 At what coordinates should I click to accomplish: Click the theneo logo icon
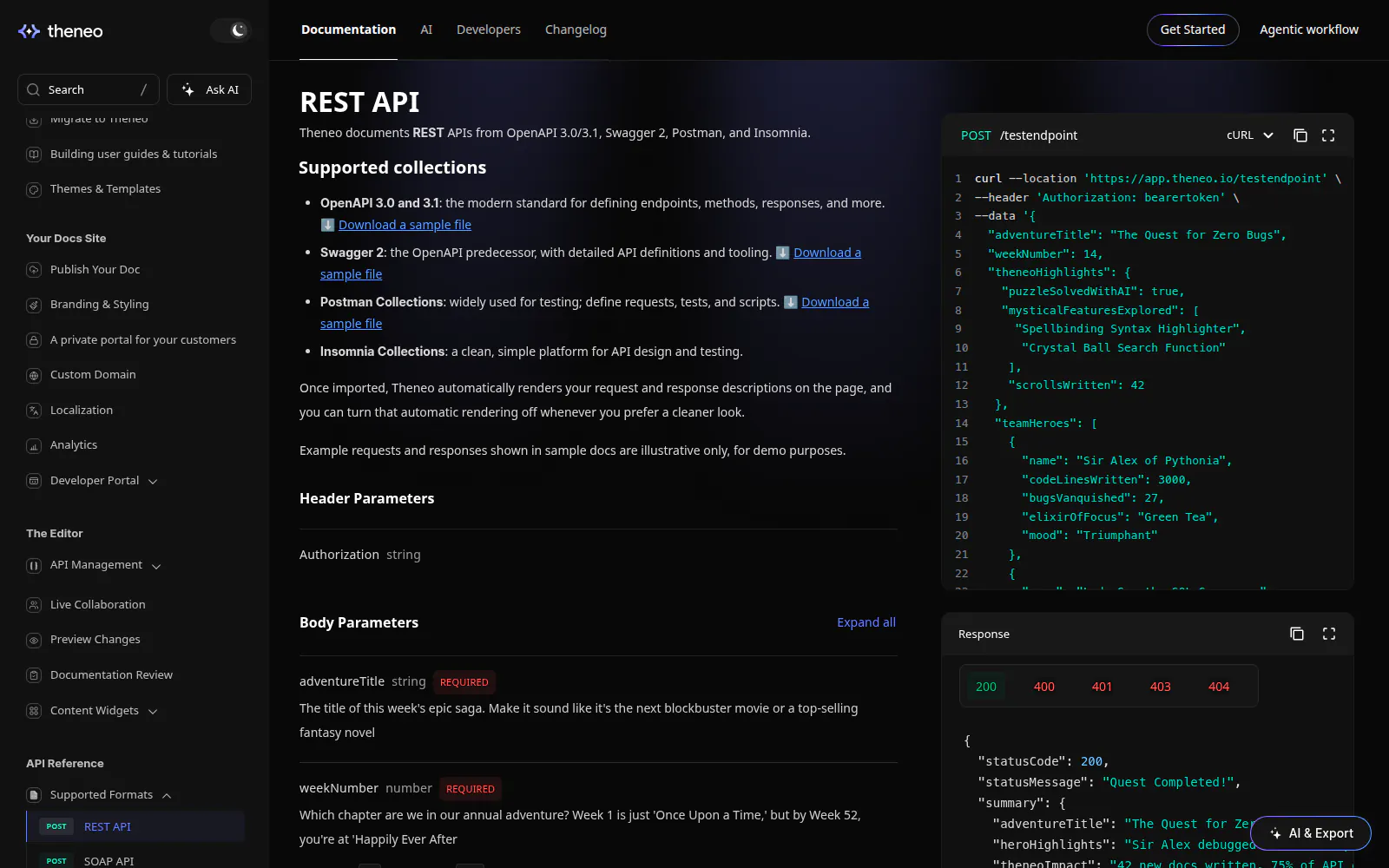29,31
